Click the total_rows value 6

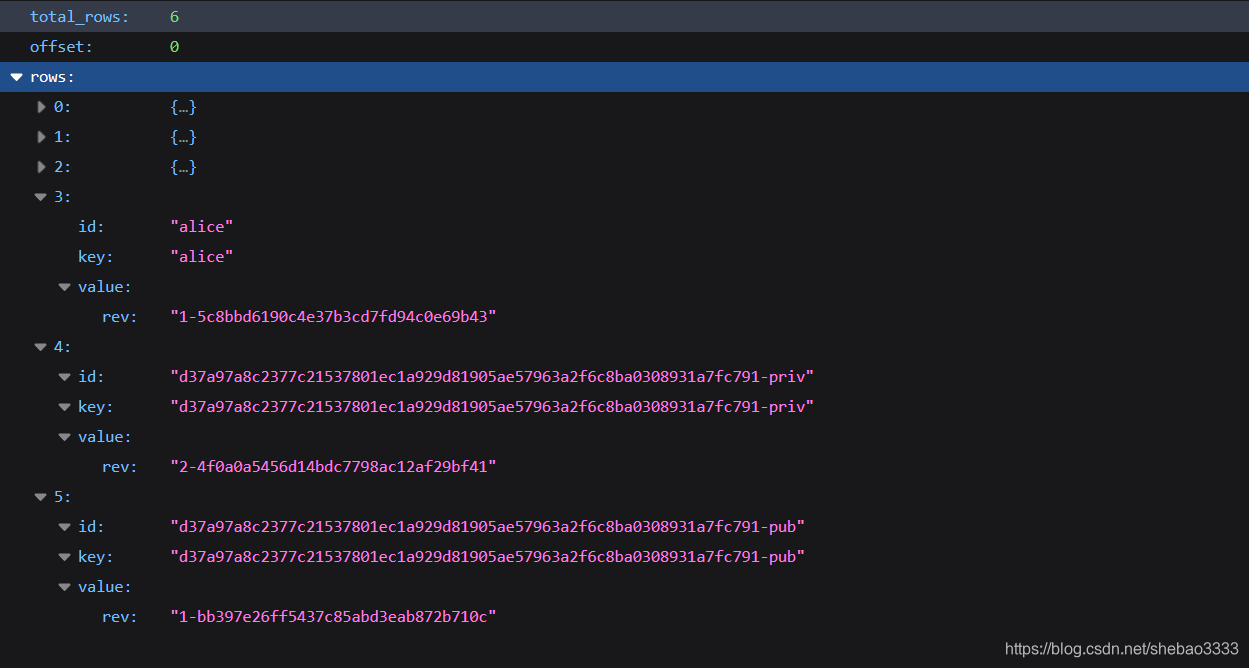pyautogui.click(x=174, y=17)
